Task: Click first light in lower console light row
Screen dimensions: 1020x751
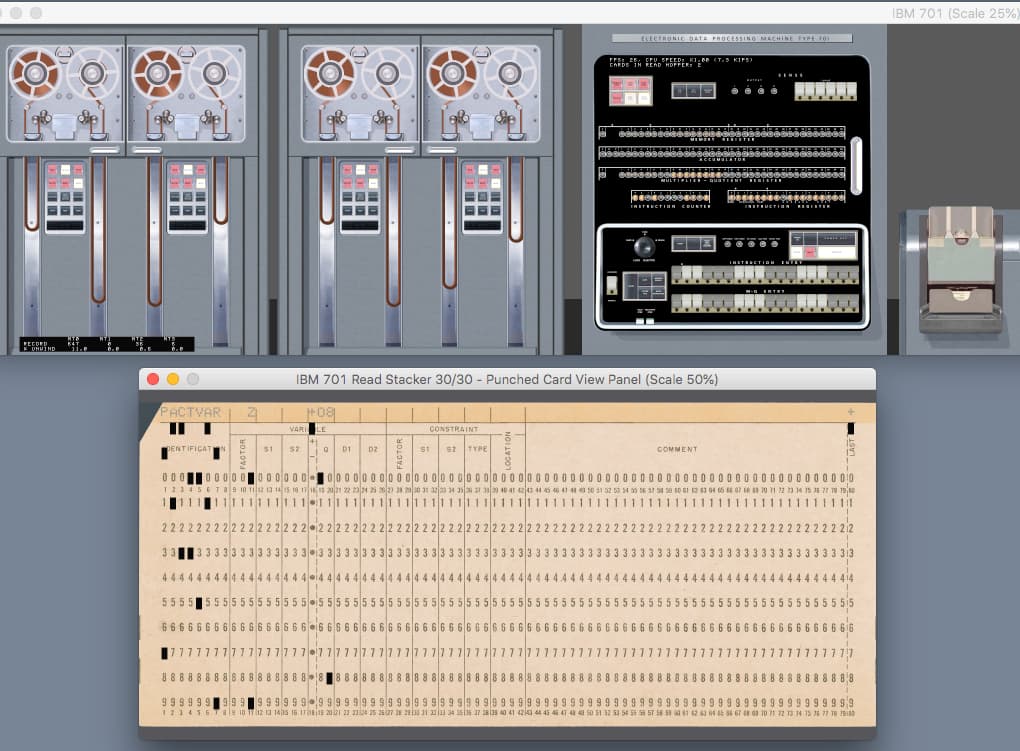Action: pos(728,244)
